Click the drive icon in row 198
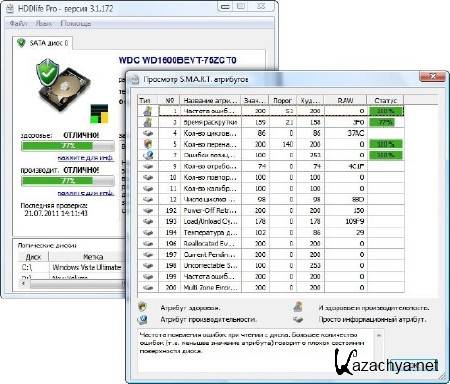 148,265
